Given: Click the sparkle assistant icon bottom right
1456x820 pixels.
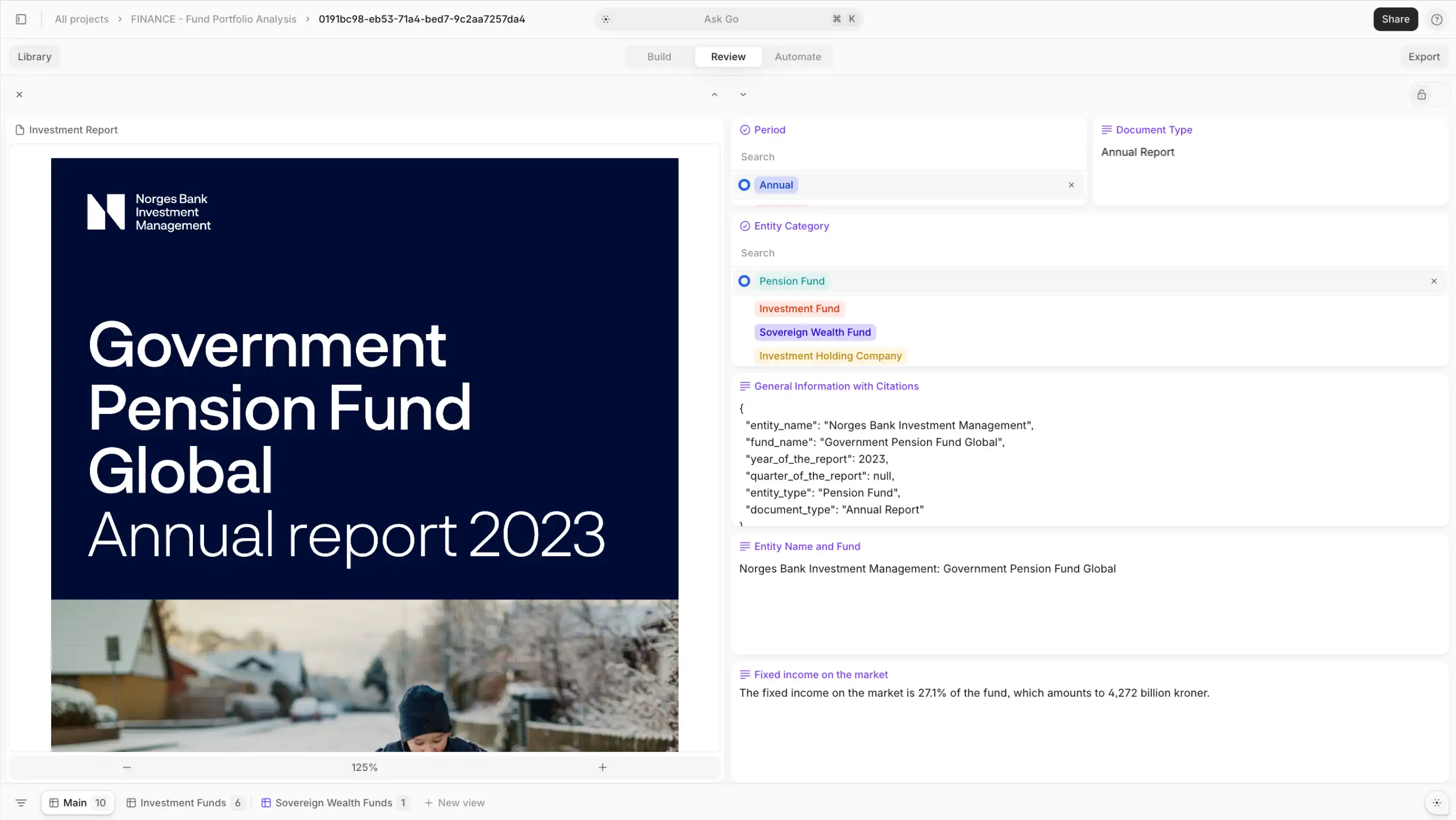Looking at the screenshot, I should point(1436,803).
